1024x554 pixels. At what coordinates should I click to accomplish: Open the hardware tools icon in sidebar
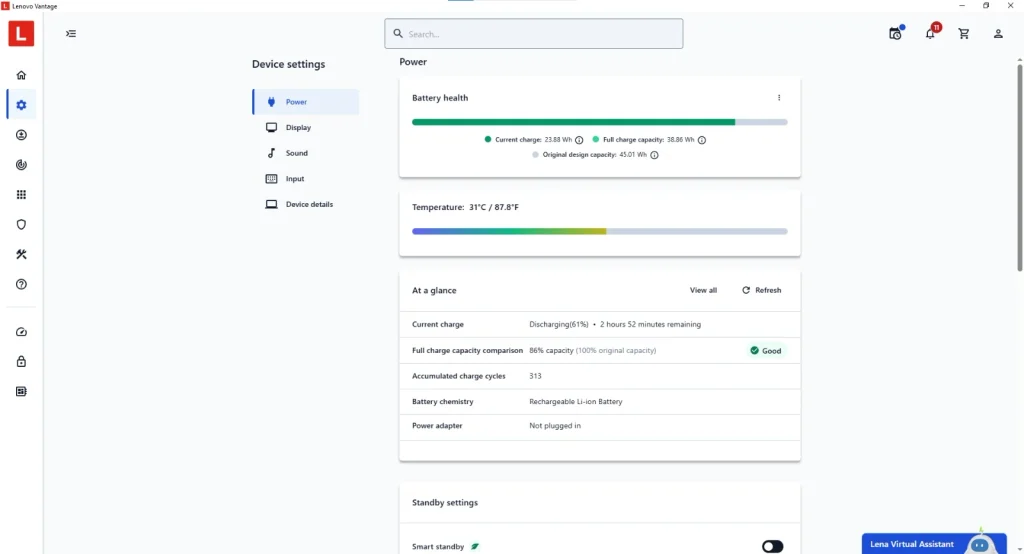tap(21, 254)
